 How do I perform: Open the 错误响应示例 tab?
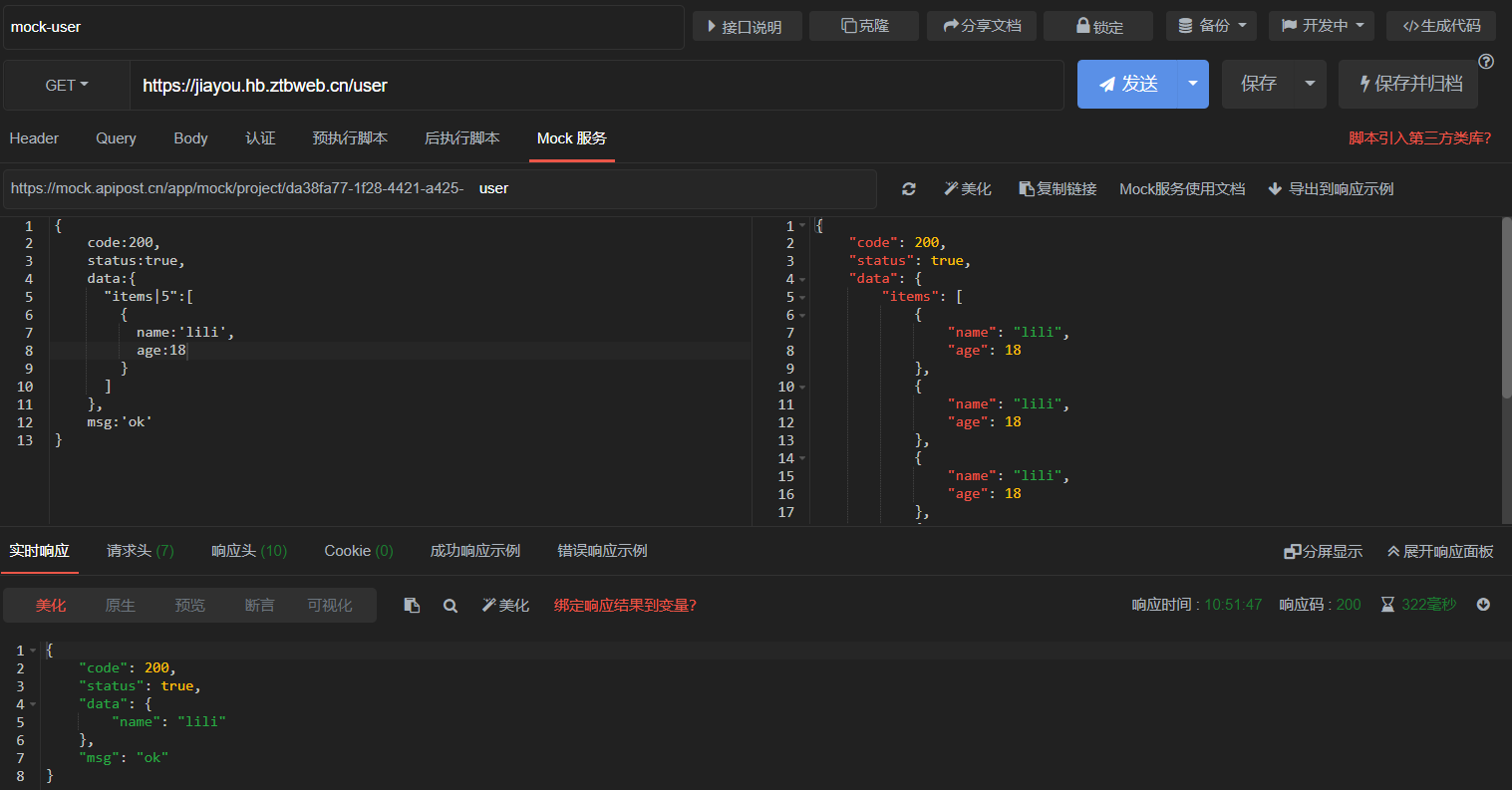tap(603, 551)
